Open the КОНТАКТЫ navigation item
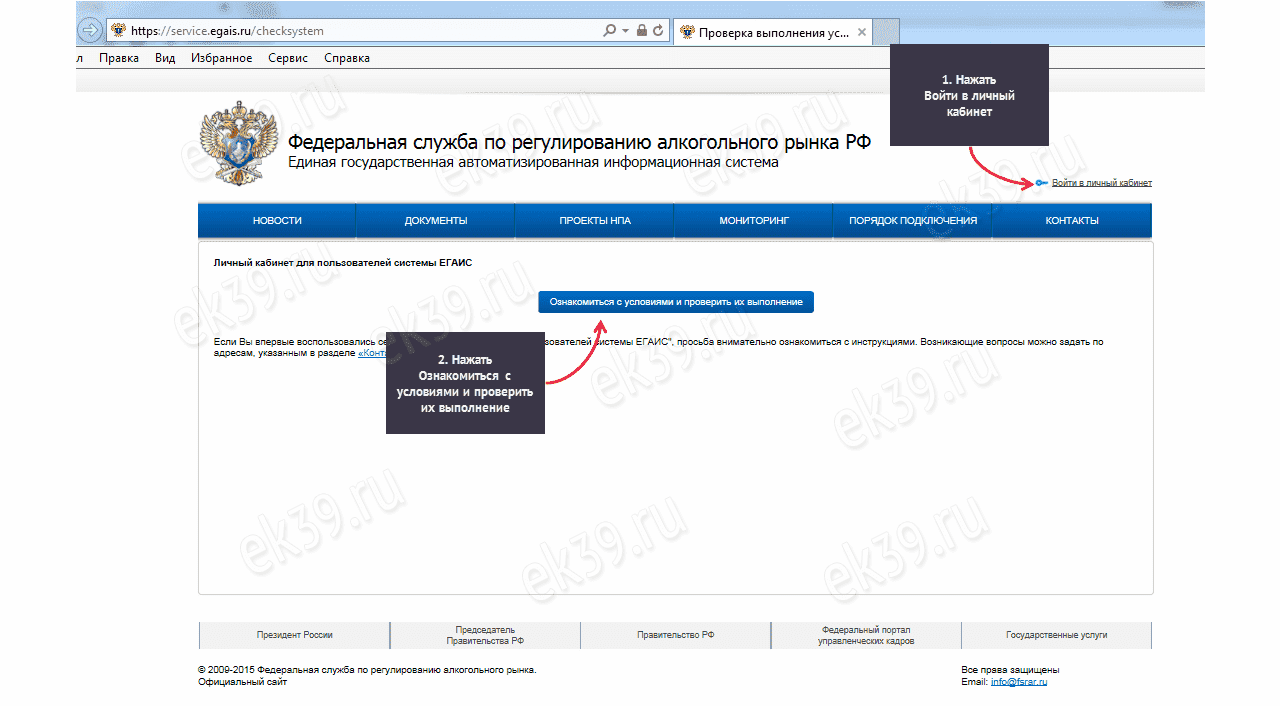Viewport: 1280px width, 706px height. (x=1072, y=221)
